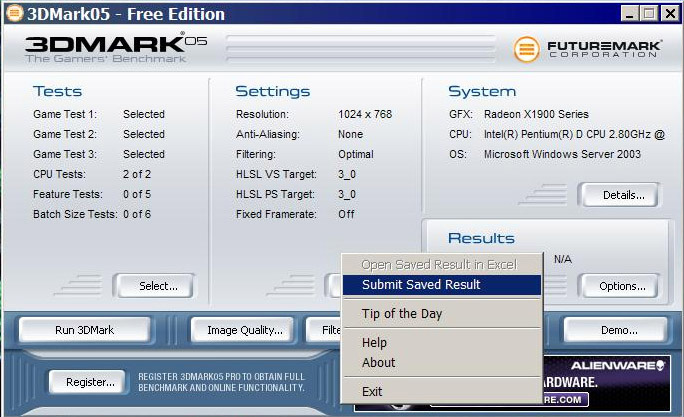The height and width of the screenshot is (417, 684).
Task: Click the 3DMark05 logo banner
Action: pyautogui.click(x=116, y=48)
